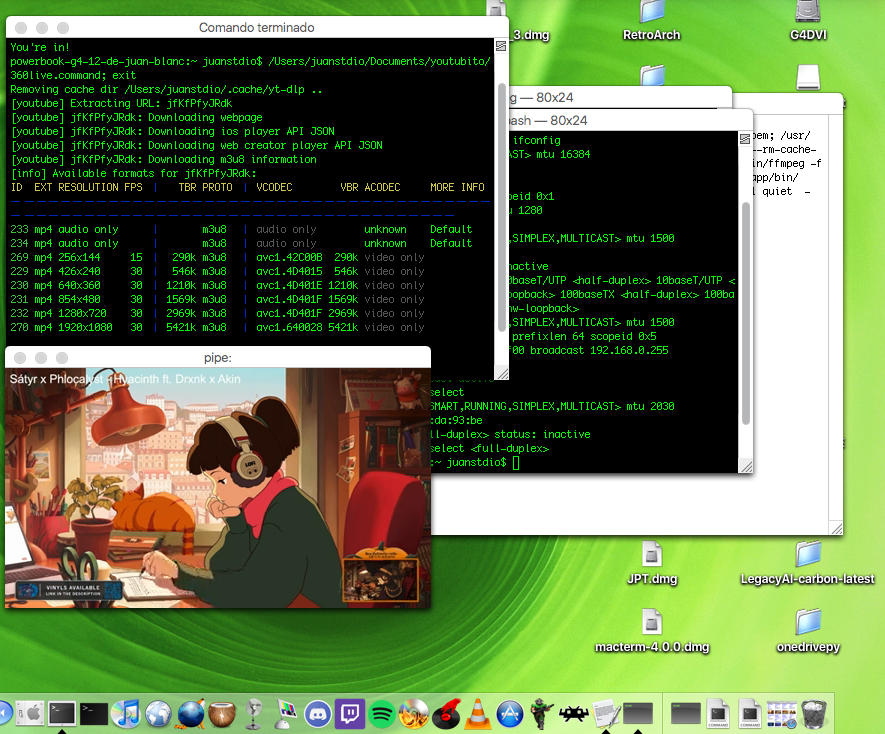Click resize grip of white background window
885x734 pixels.
[836, 528]
